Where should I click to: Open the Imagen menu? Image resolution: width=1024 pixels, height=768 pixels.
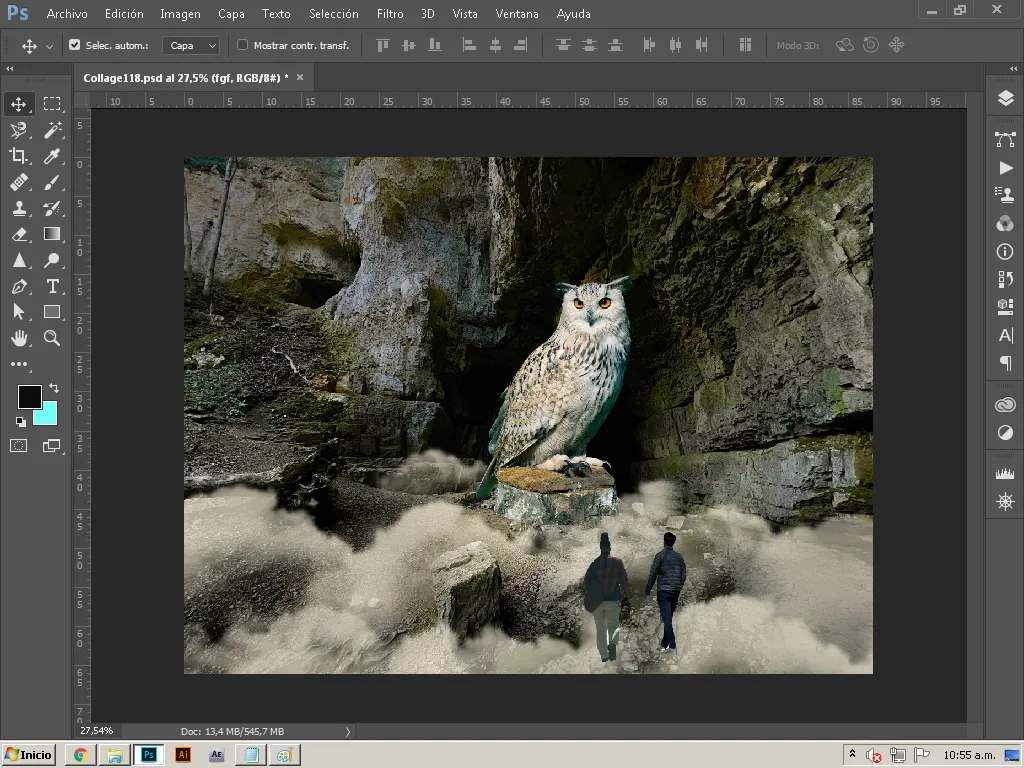point(180,14)
